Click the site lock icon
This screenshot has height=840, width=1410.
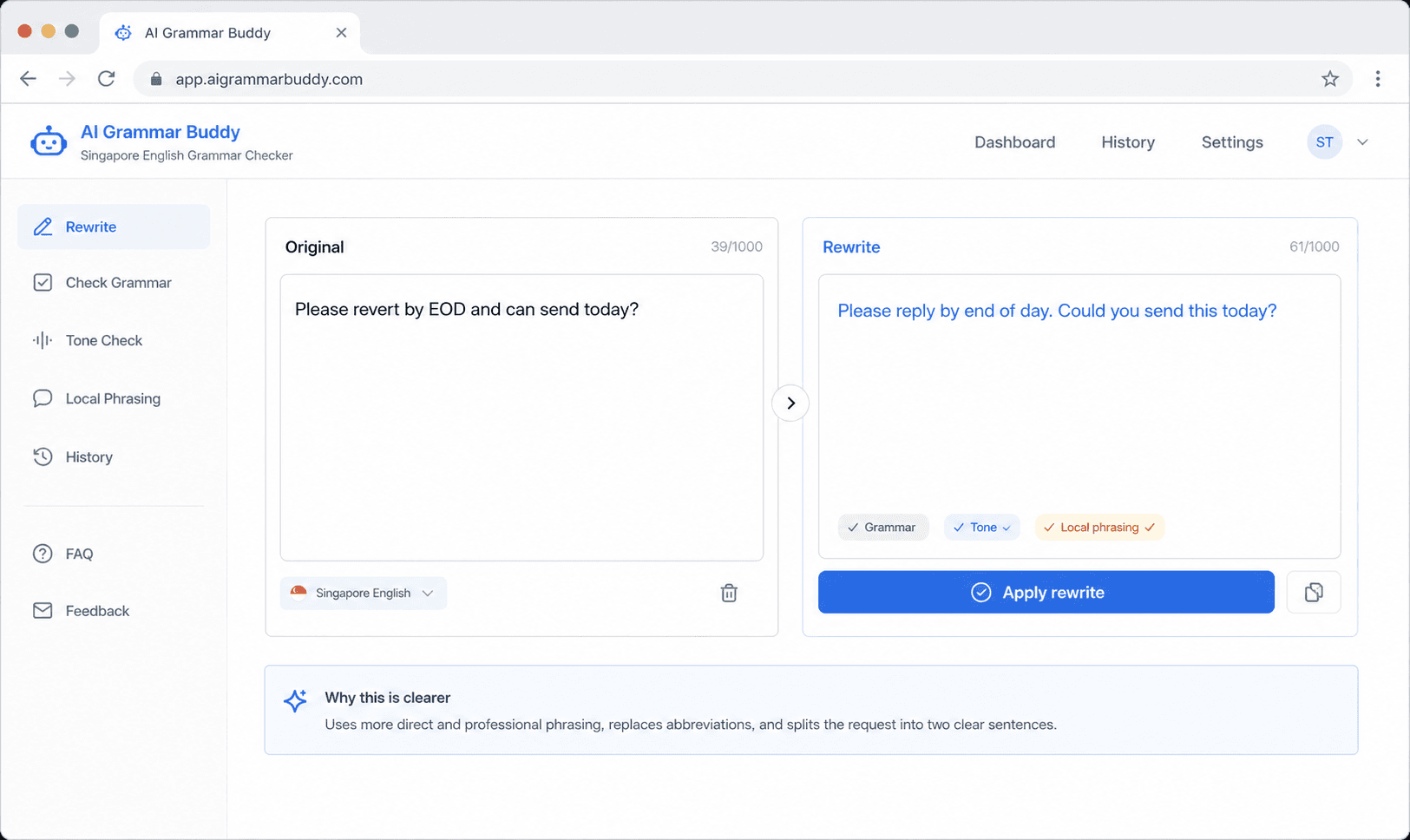156,79
